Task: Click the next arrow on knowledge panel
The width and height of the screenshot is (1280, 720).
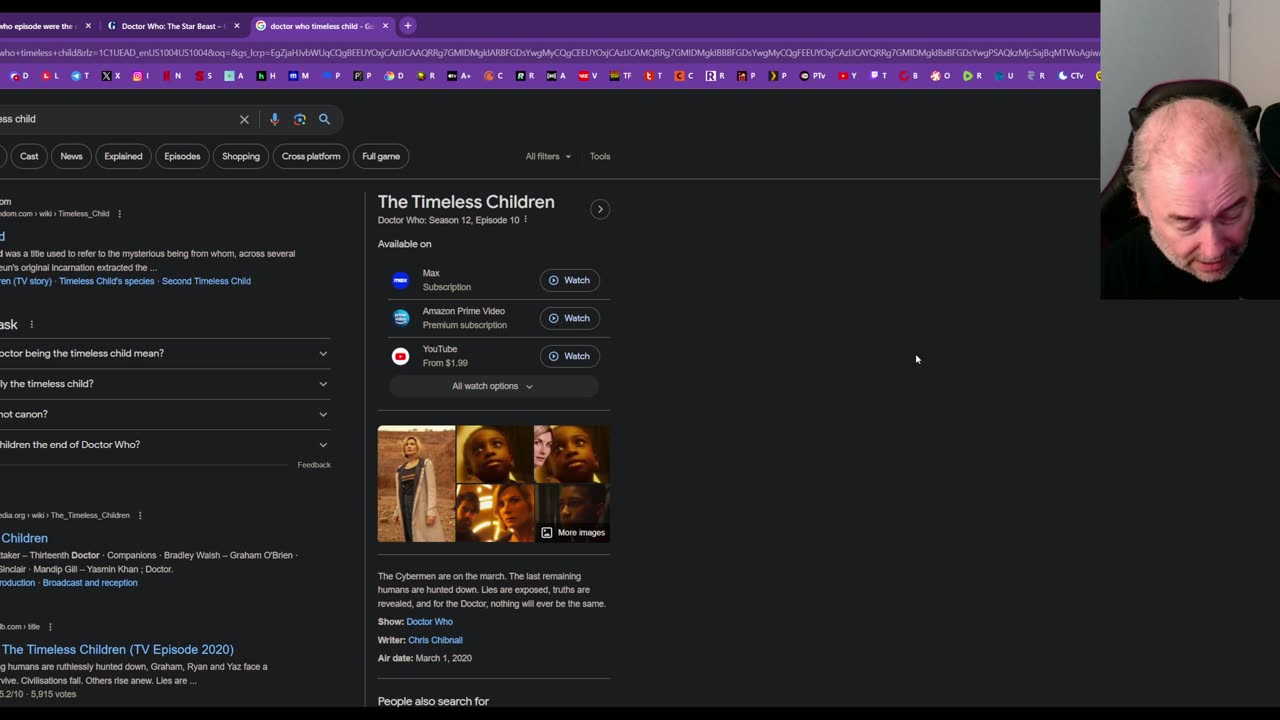Action: (x=600, y=209)
